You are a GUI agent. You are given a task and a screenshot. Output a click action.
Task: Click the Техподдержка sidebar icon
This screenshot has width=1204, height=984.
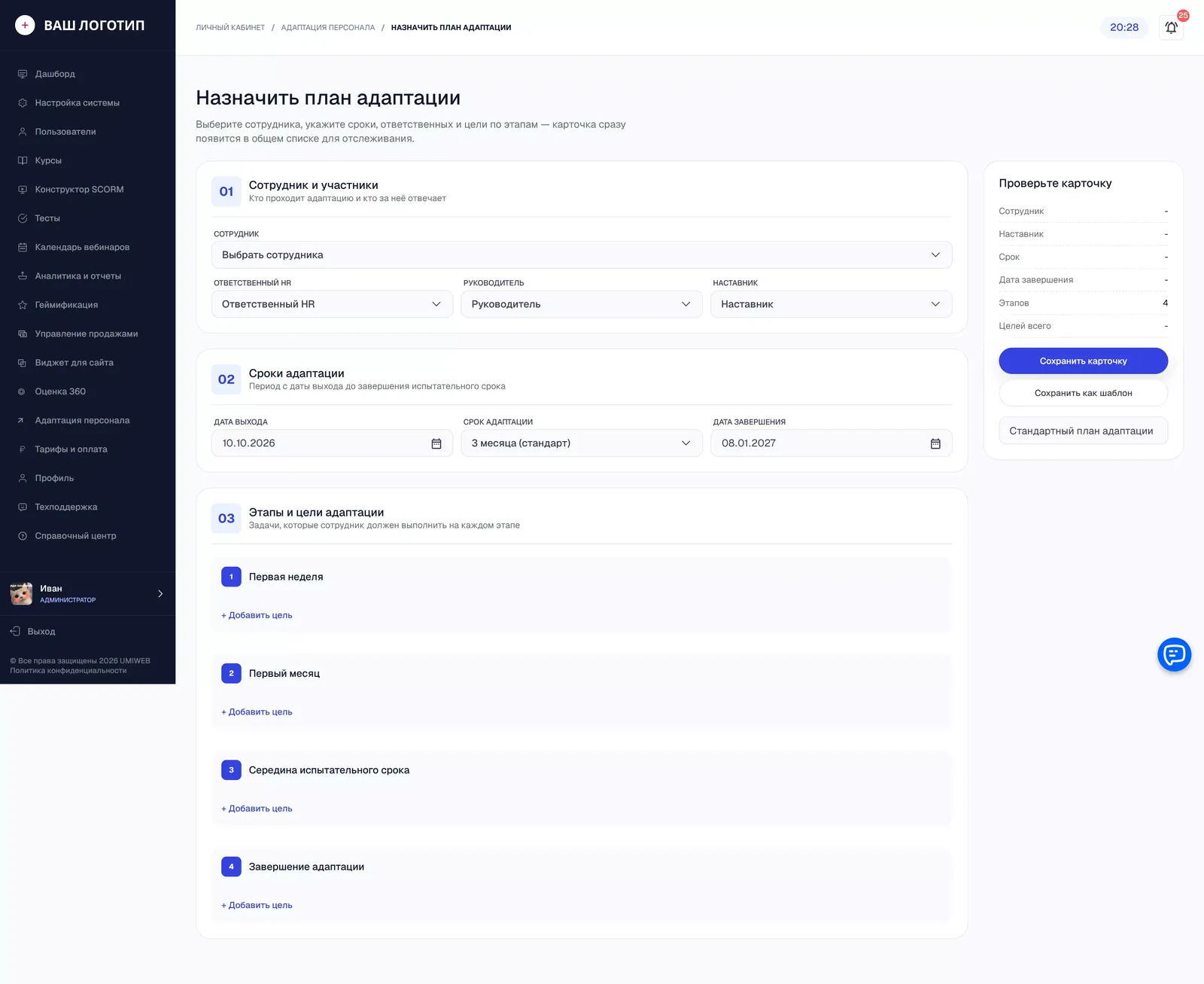(23, 507)
